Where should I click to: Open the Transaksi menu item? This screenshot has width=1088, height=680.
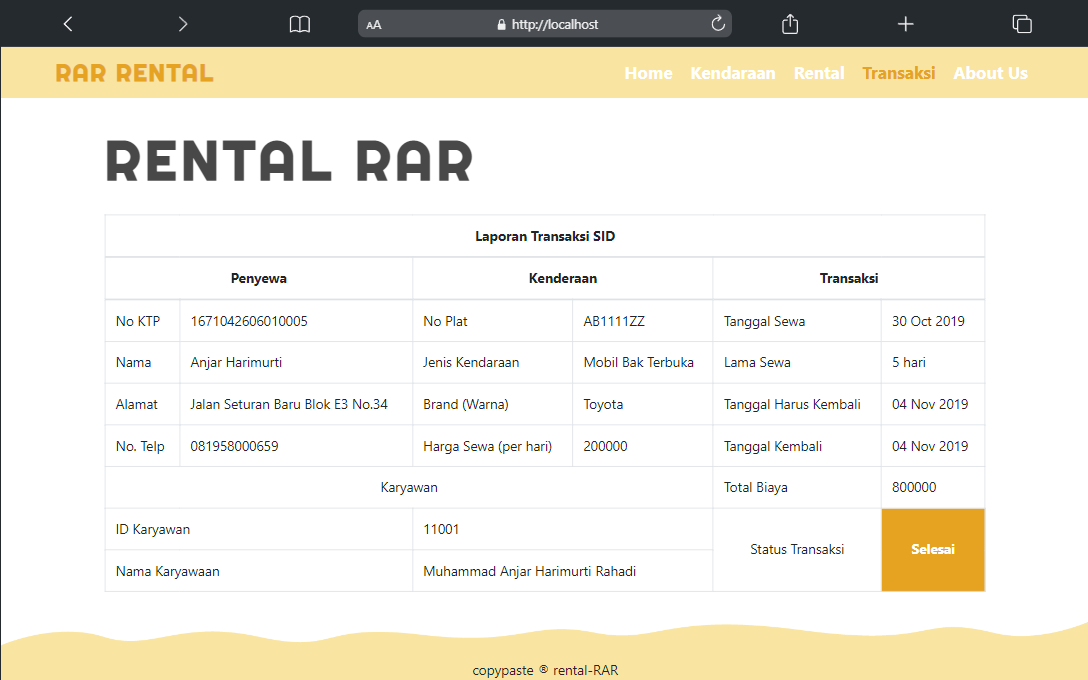(x=899, y=73)
